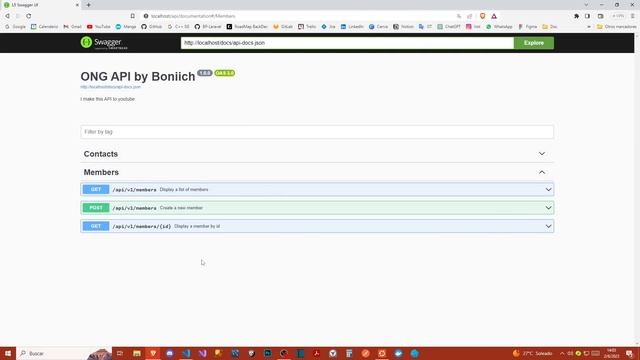The image size is (640, 360).
Task: Switch to Brave browser on the taskbar
Action: pyautogui.click(x=153, y=353)
